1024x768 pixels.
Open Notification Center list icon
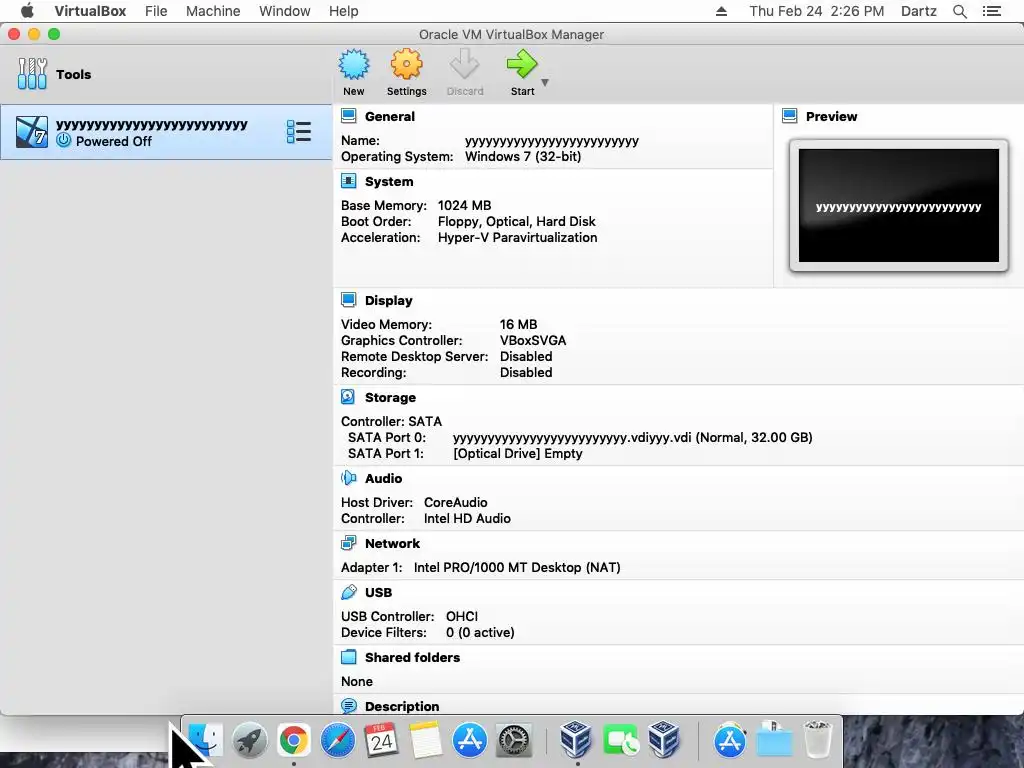point(991,11)
